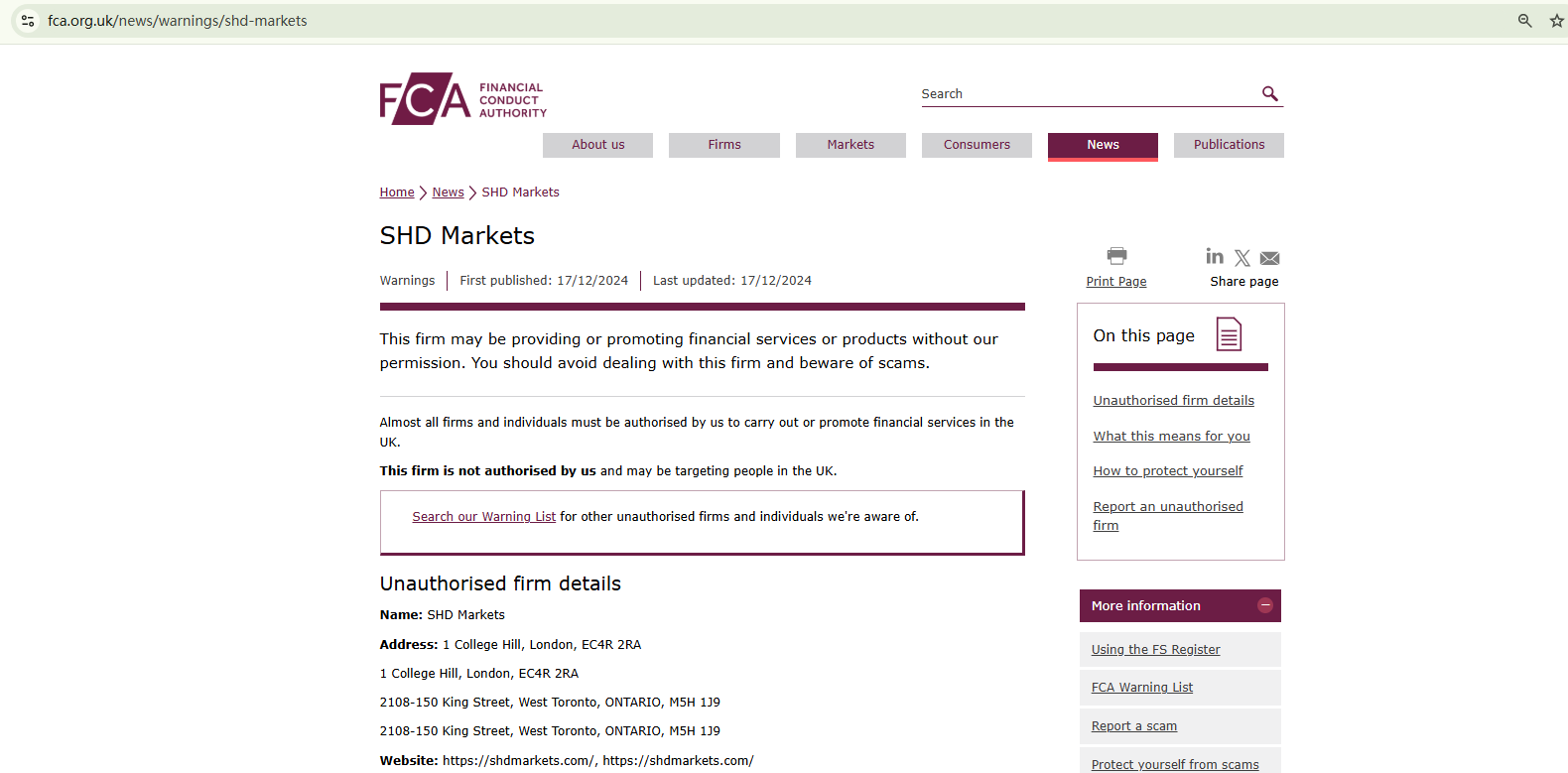Share page on X
1568x773 pixels.
pyautogui.click(x=1242, y=258)
